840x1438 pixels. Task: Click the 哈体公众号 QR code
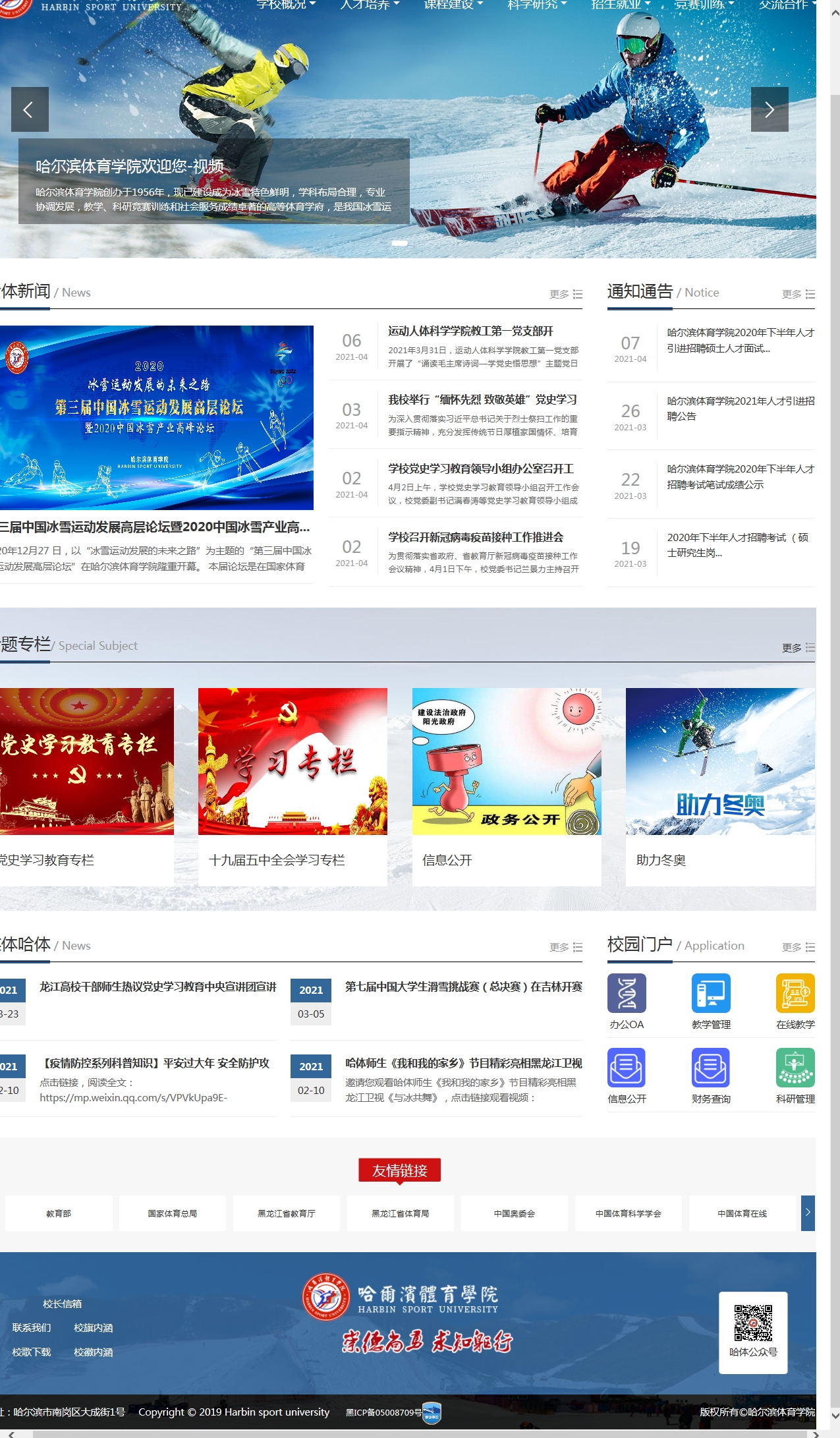tap(753, 1323)
